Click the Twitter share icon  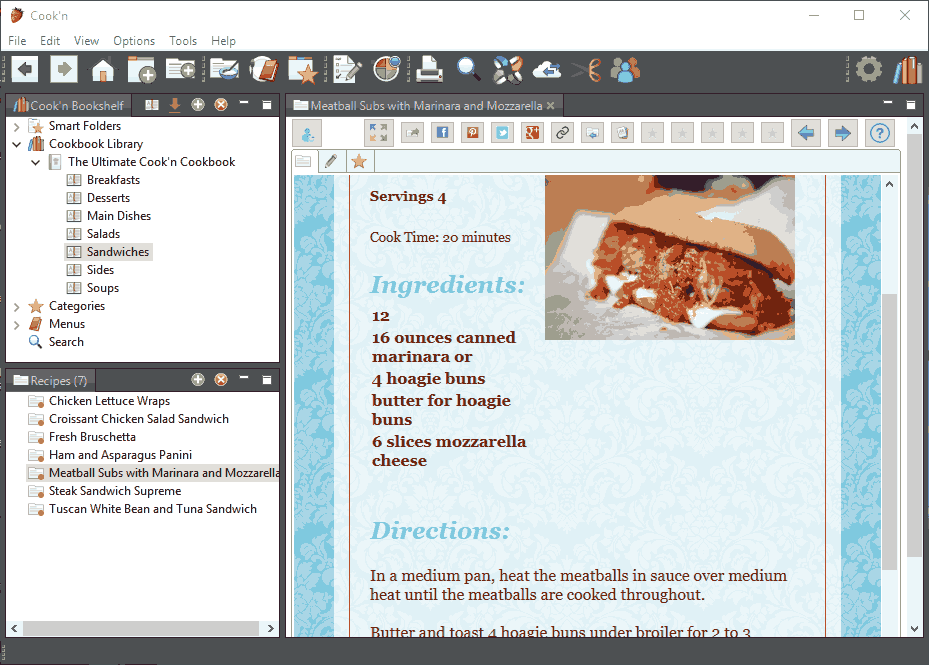click(x=502, y=133)
